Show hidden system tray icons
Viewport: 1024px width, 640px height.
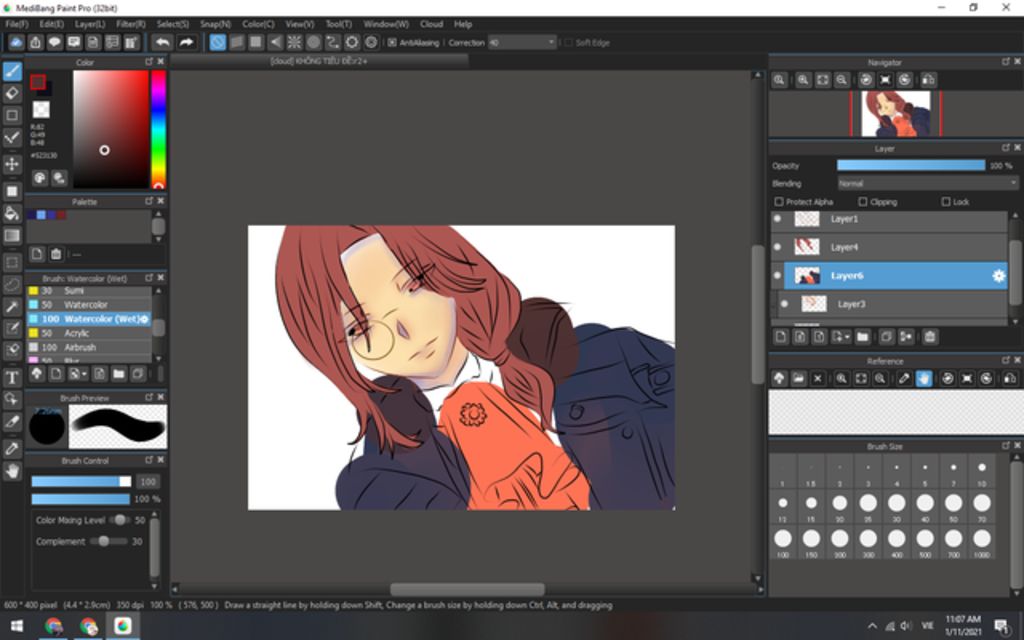pos(872,626)
